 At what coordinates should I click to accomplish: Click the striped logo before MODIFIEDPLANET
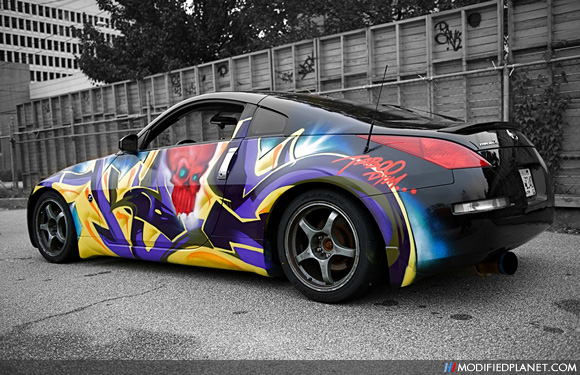[x=449, y=368]
